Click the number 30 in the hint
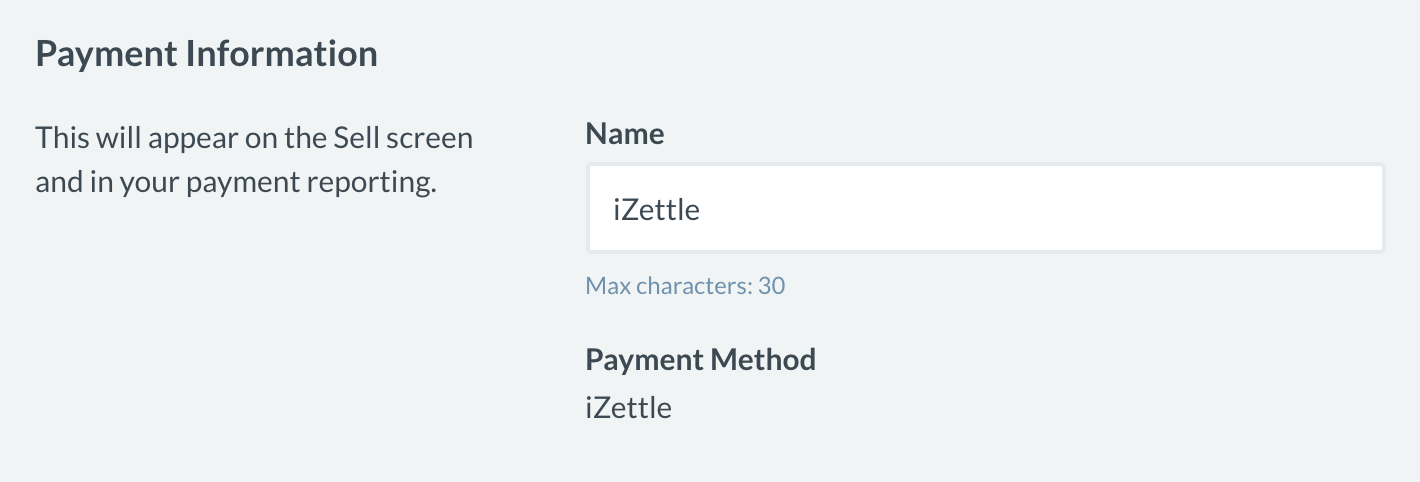 tap(771, 286)
